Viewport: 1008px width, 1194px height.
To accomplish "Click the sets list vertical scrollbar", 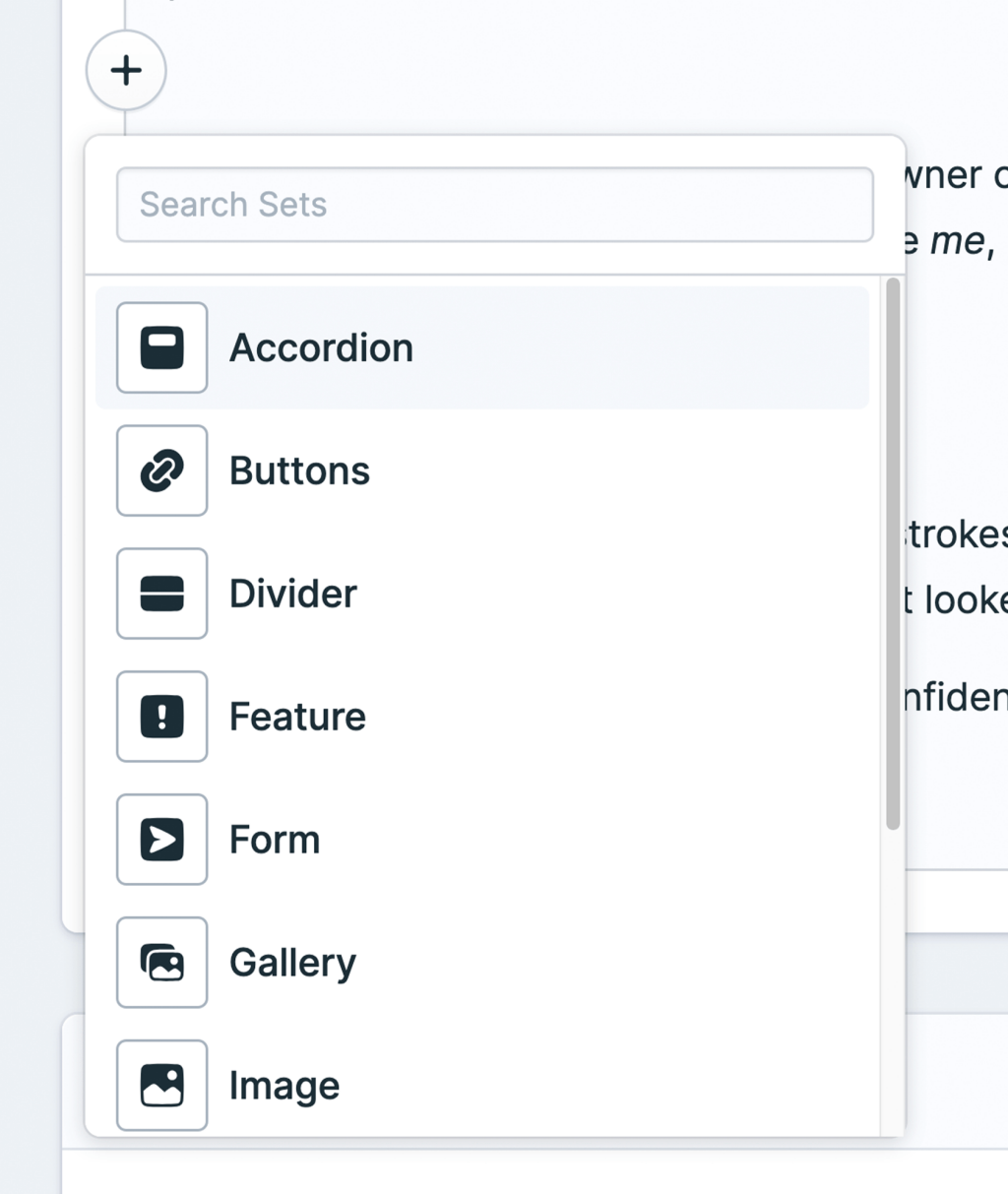I will point(893,551).
